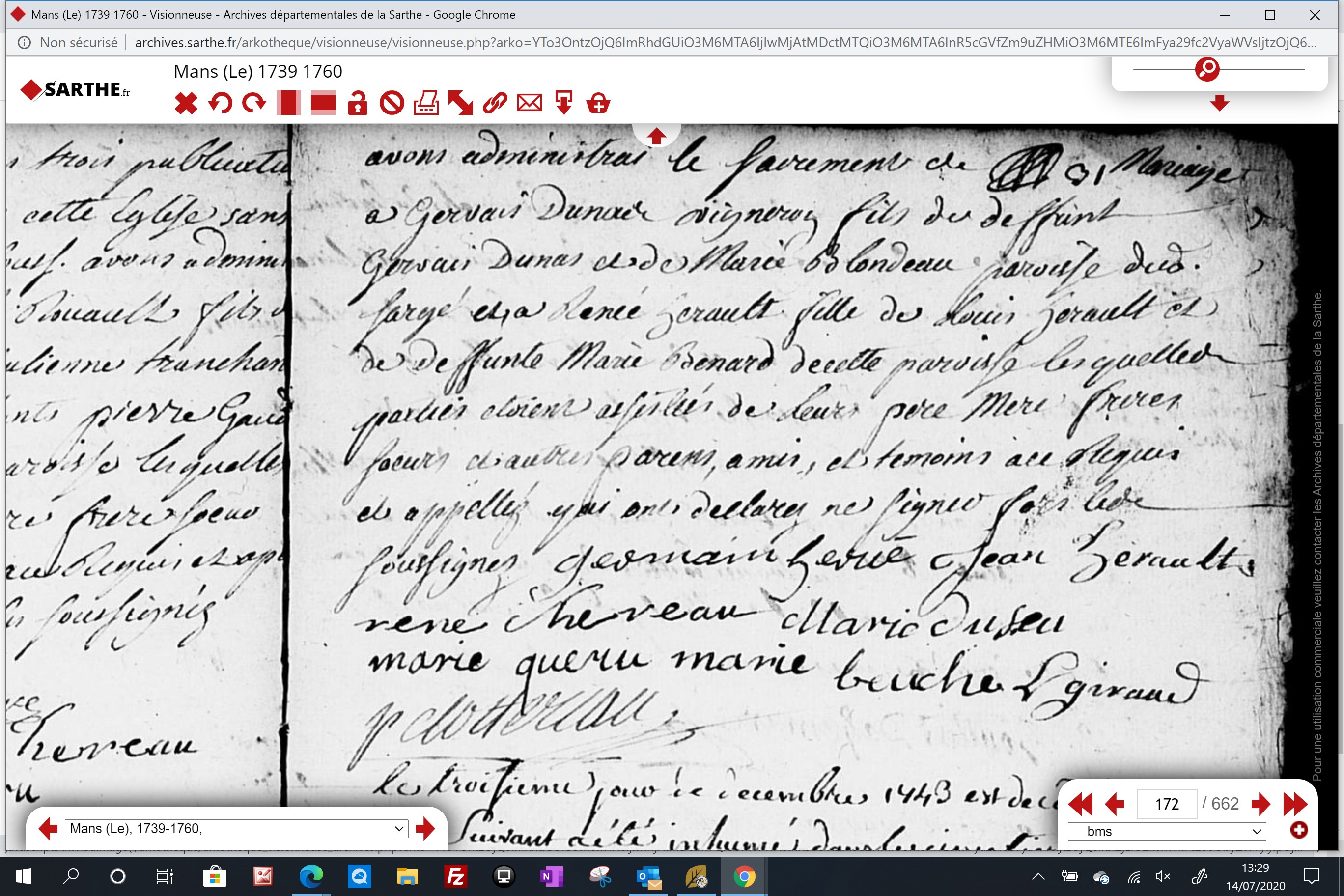Rotate image counterclockwise with the left rotate icon
This screenshot has height=896, width=1344.
point(220,104)
